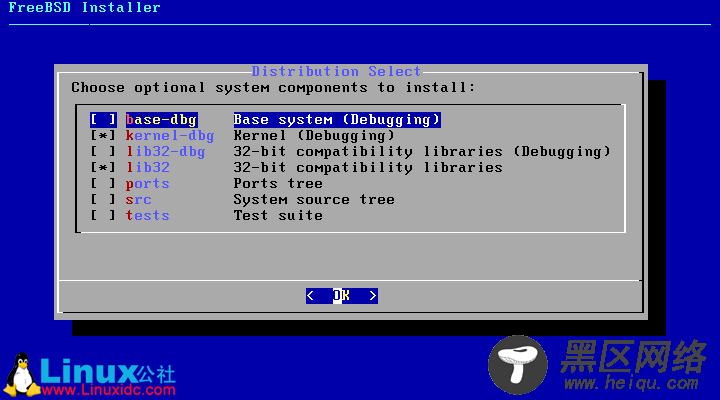Click the 'FreeBSD Installer' header text
720x400 pixels.
pos(85,8)
